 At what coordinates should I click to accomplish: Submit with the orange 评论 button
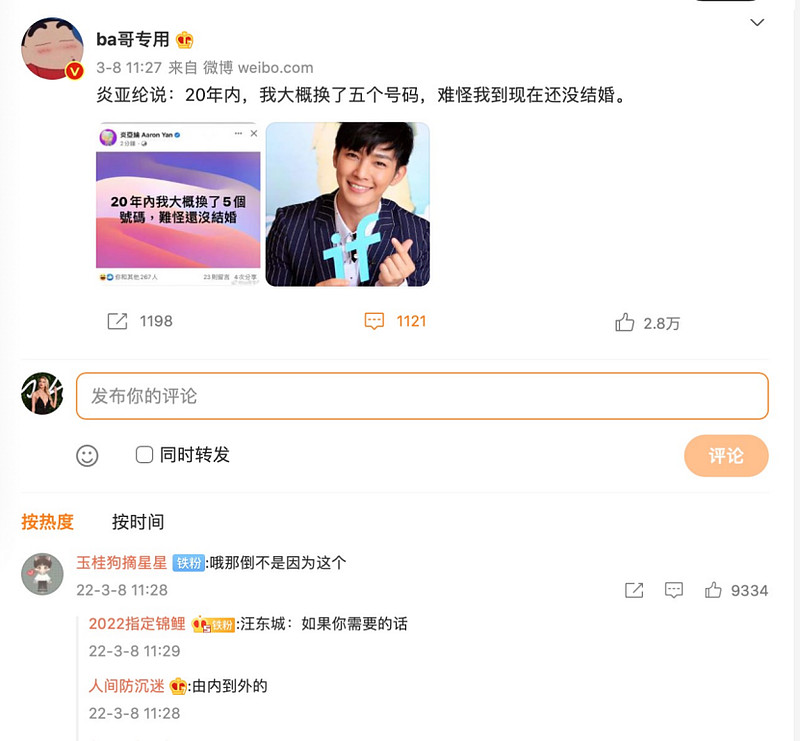click(726, 455)
